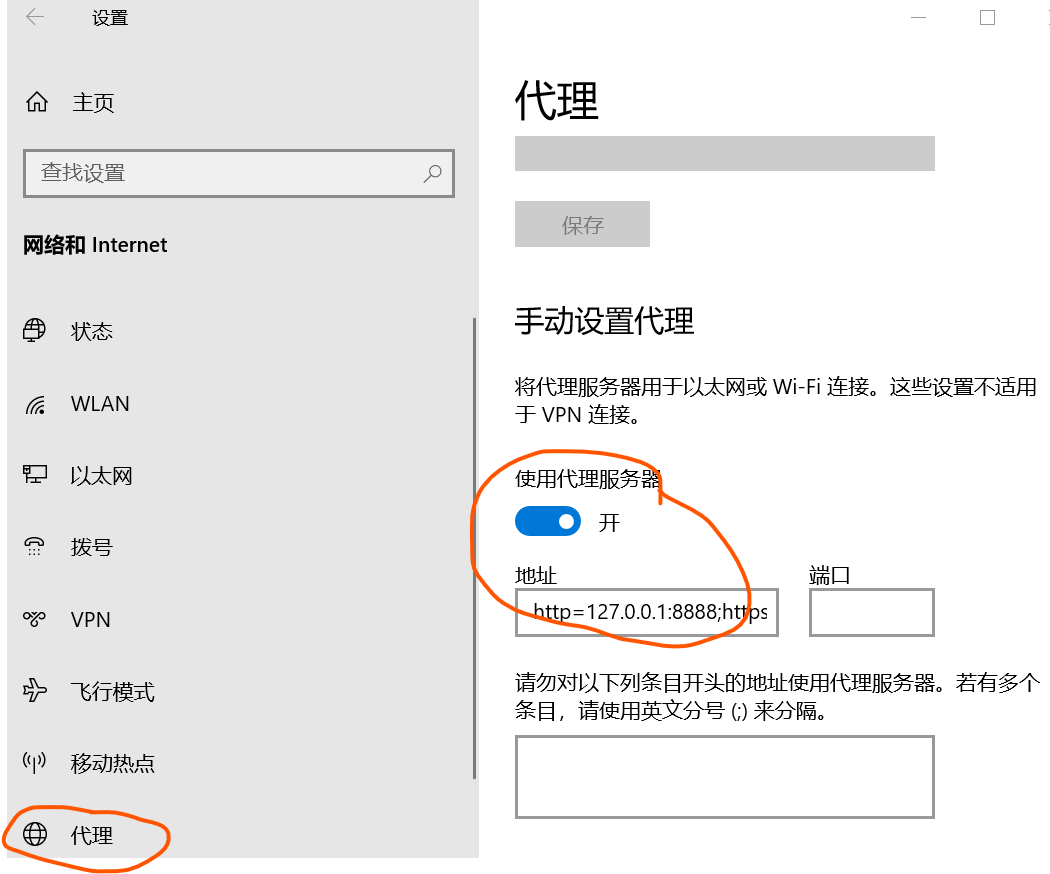Click the Airplane mode icon
This screenshot has width=1050, height=874.
tap(35, 691)
